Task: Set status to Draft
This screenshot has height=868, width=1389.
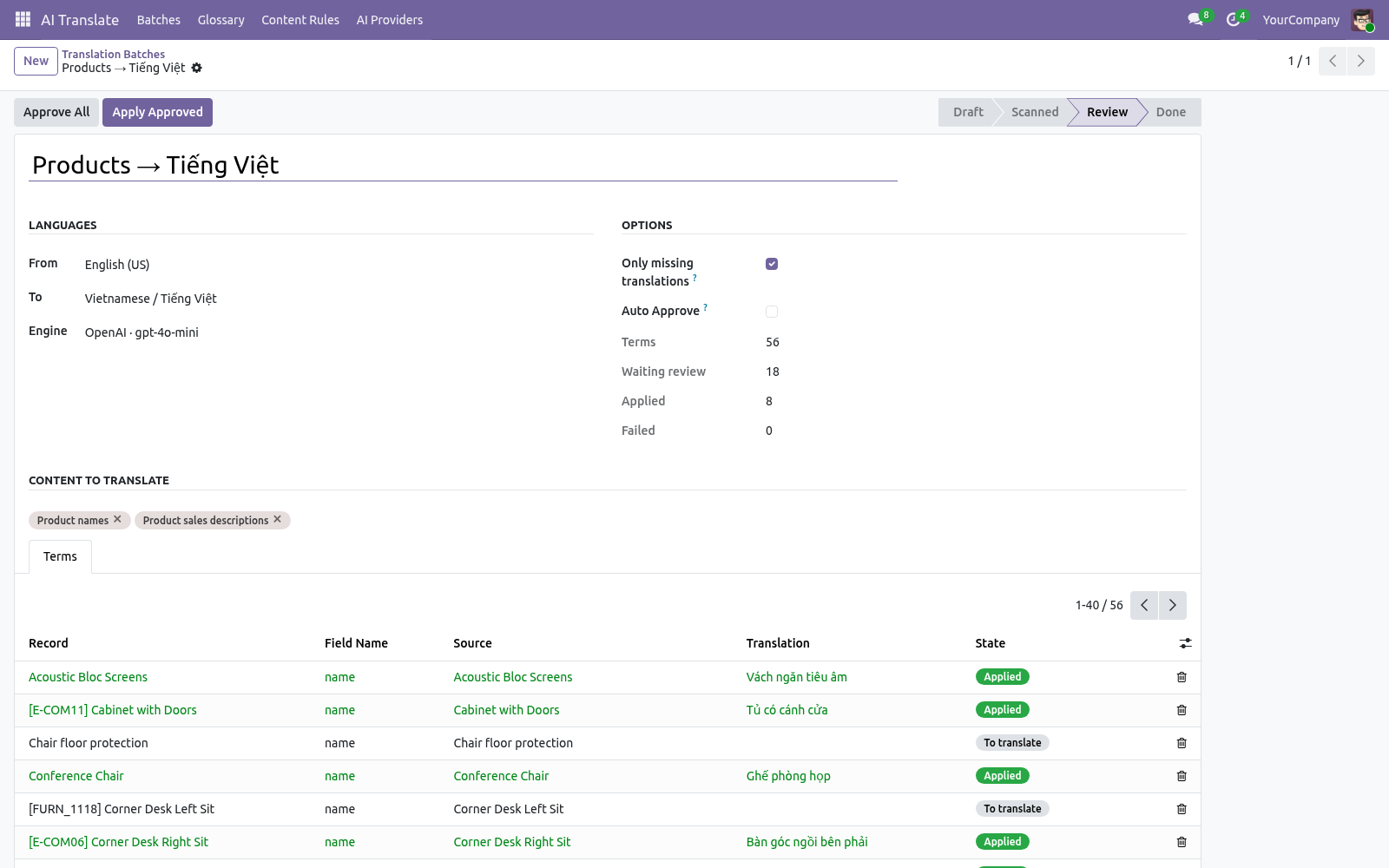Action: point(967,112)
